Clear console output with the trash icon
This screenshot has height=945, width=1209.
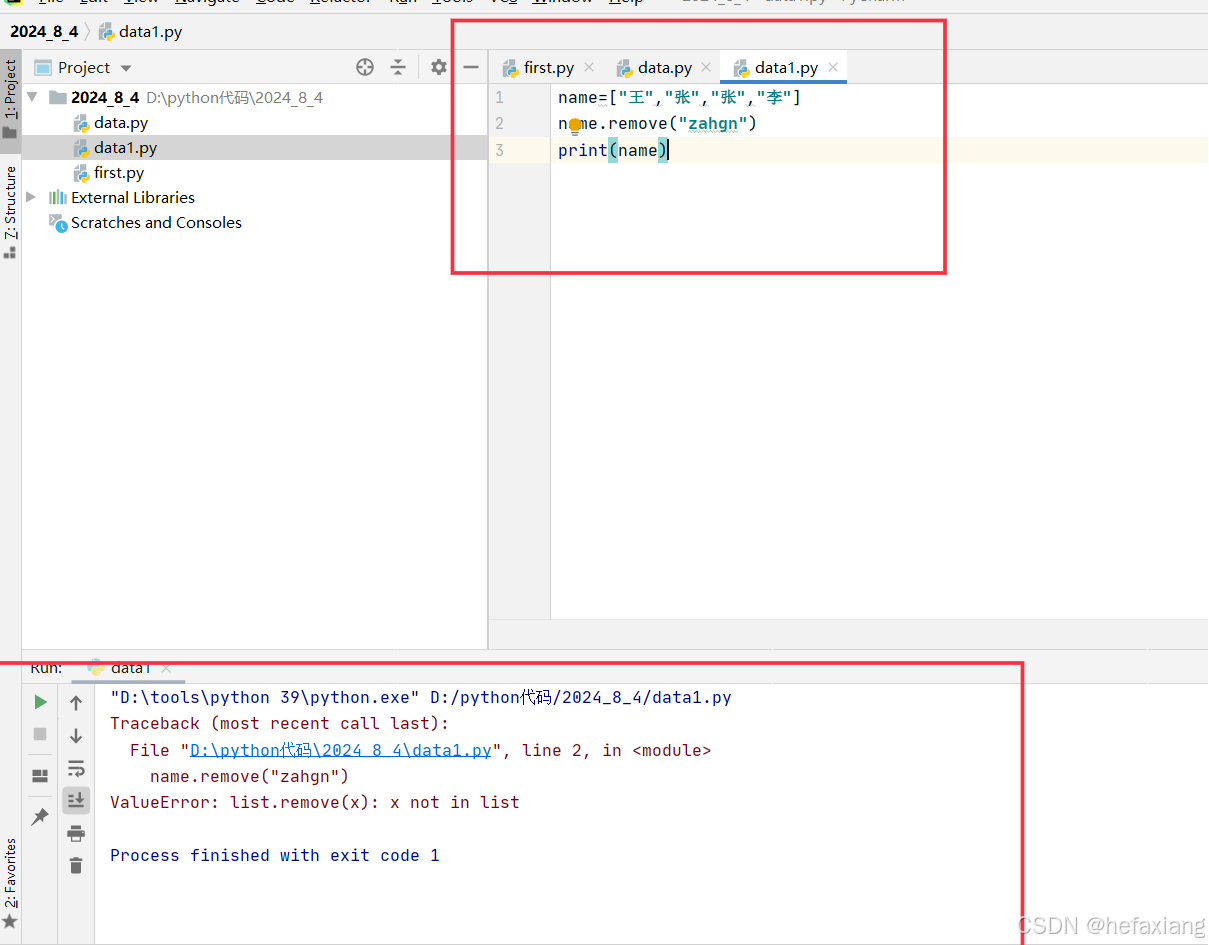(76, 865)
